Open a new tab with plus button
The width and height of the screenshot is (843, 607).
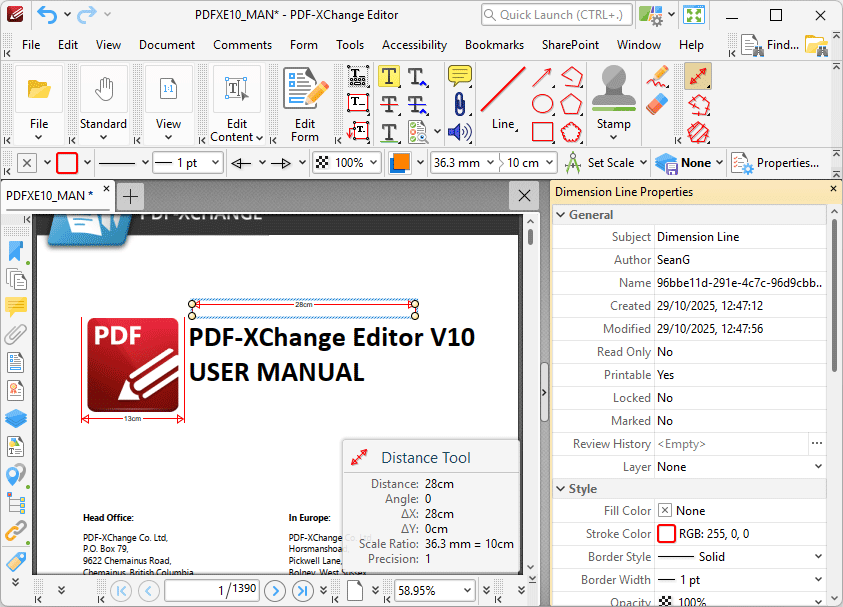click(x=130, y=196)
